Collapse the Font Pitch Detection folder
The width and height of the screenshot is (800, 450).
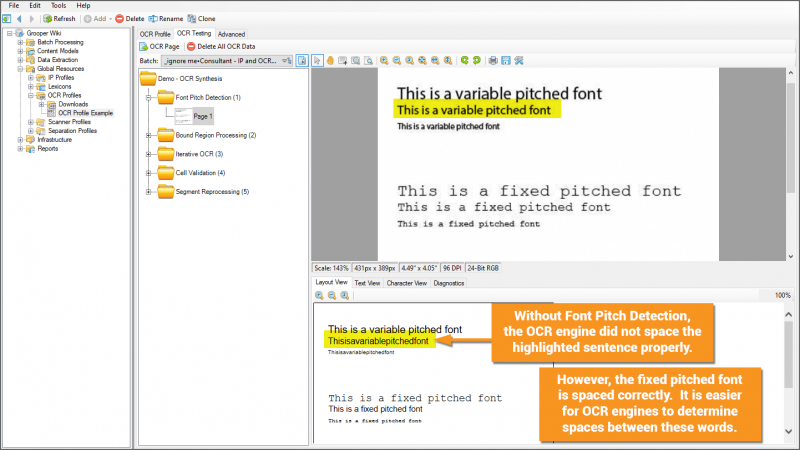point(148,97)
